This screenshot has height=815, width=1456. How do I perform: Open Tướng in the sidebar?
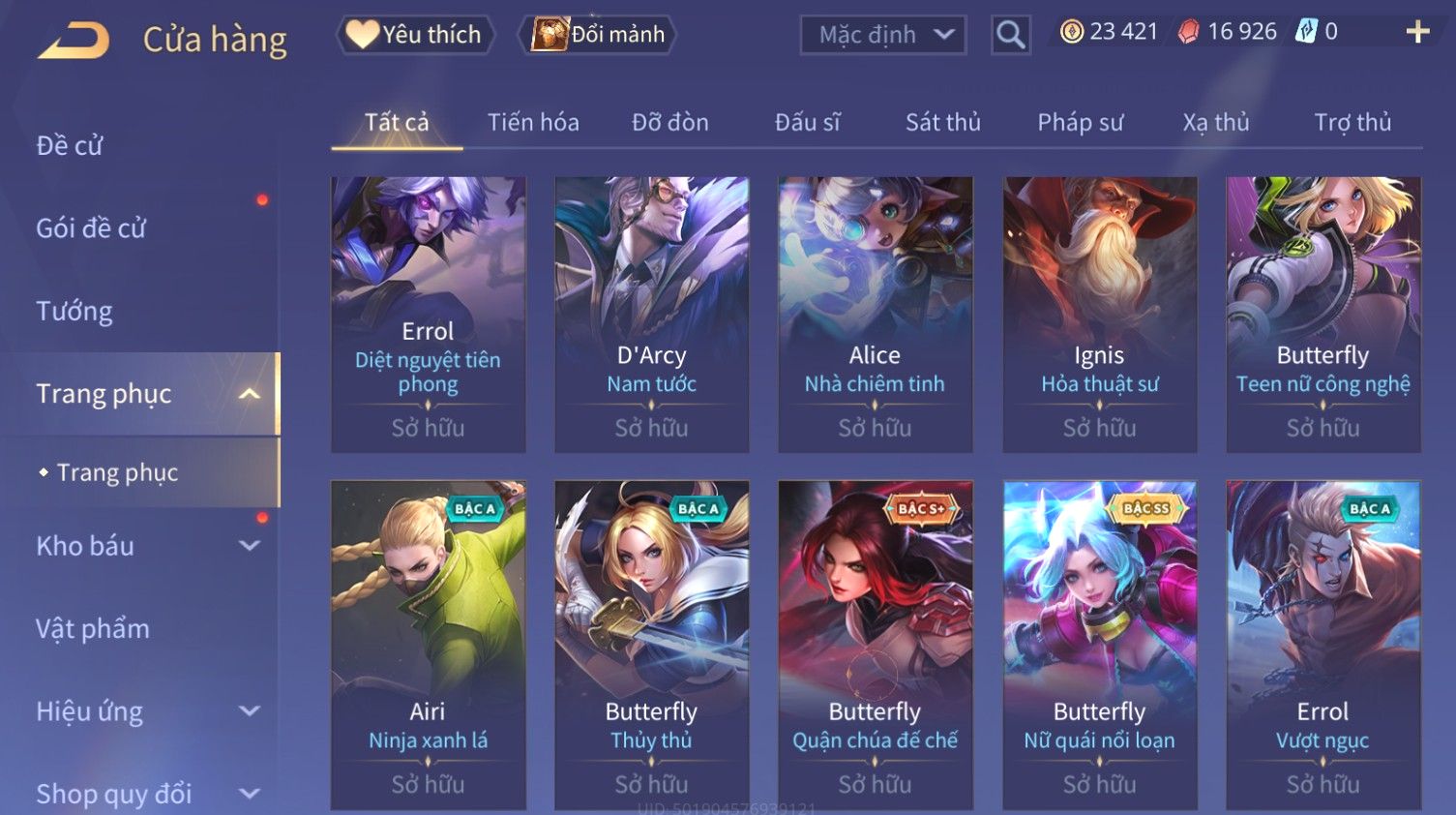[74, 312]
